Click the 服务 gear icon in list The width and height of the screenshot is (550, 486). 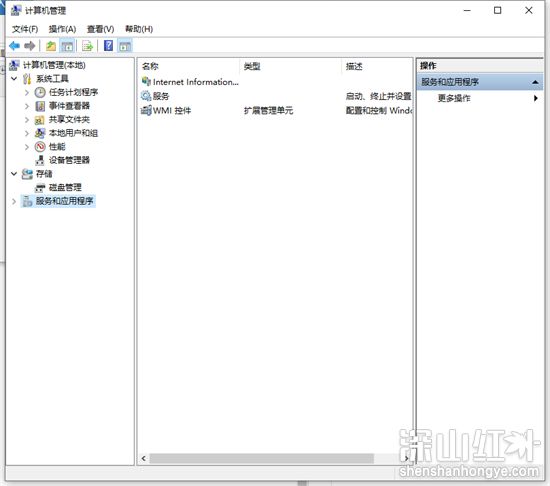pos(146,96)
